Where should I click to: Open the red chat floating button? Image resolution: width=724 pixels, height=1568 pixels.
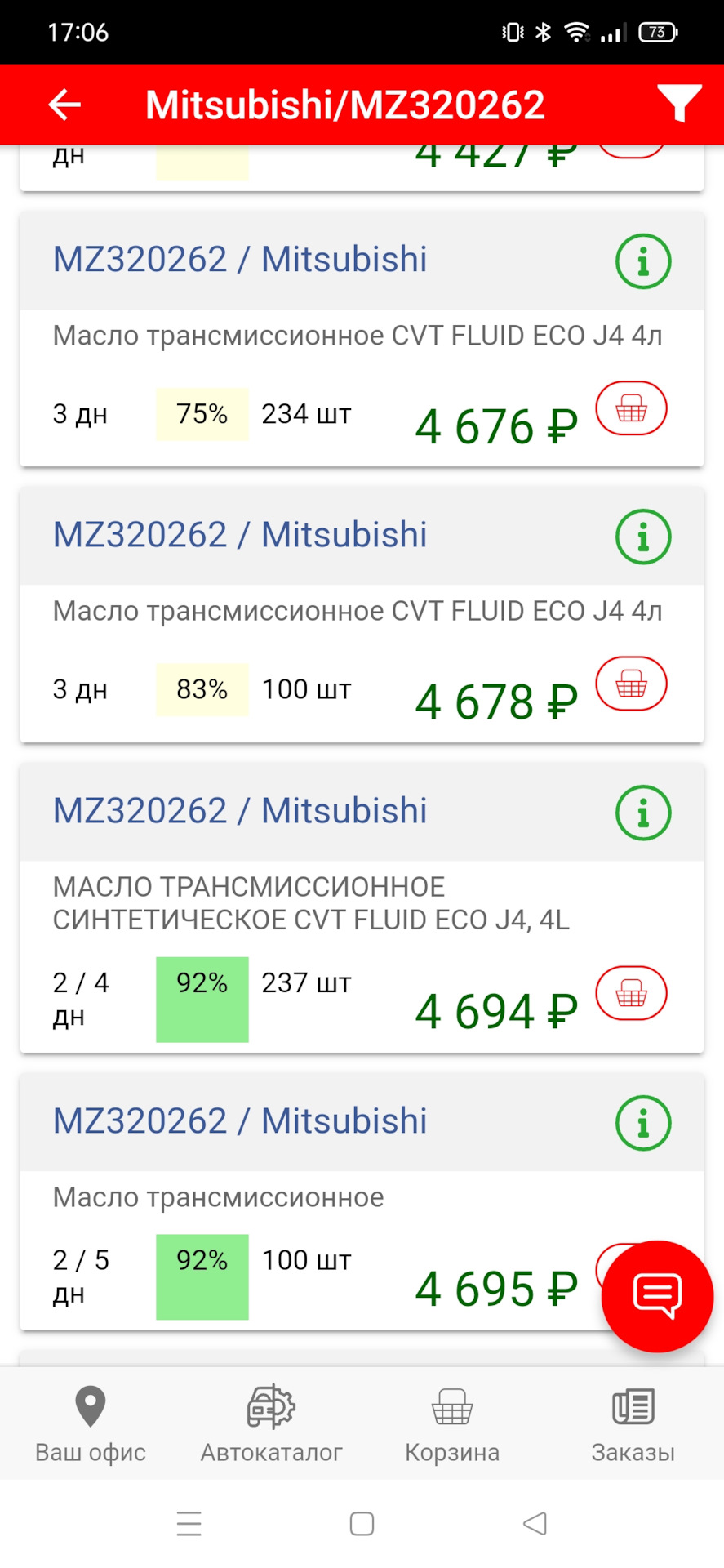point(657,1295)
